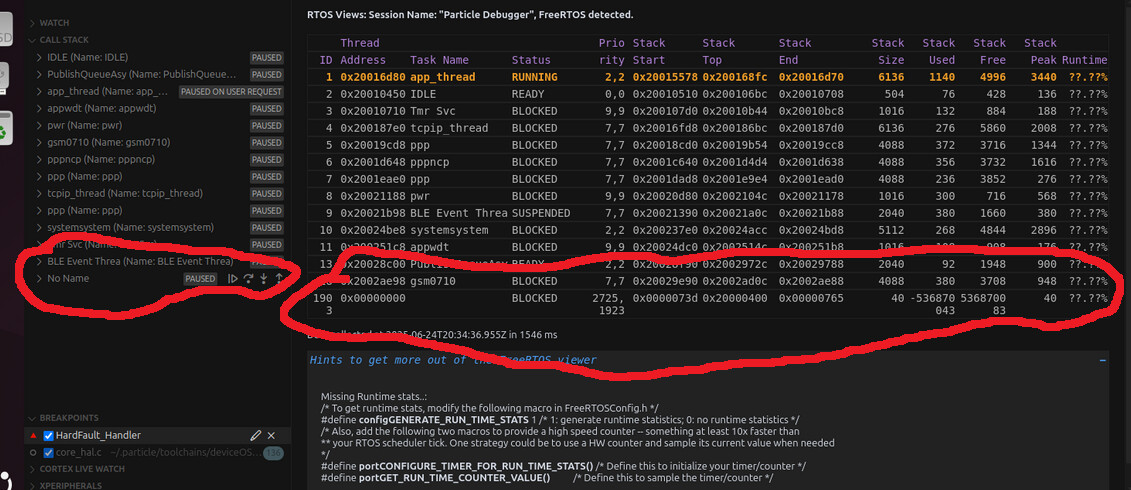Click the Stack Peak column header
Viewport: 1131px width, 490px height.
tap(1040, 51)
